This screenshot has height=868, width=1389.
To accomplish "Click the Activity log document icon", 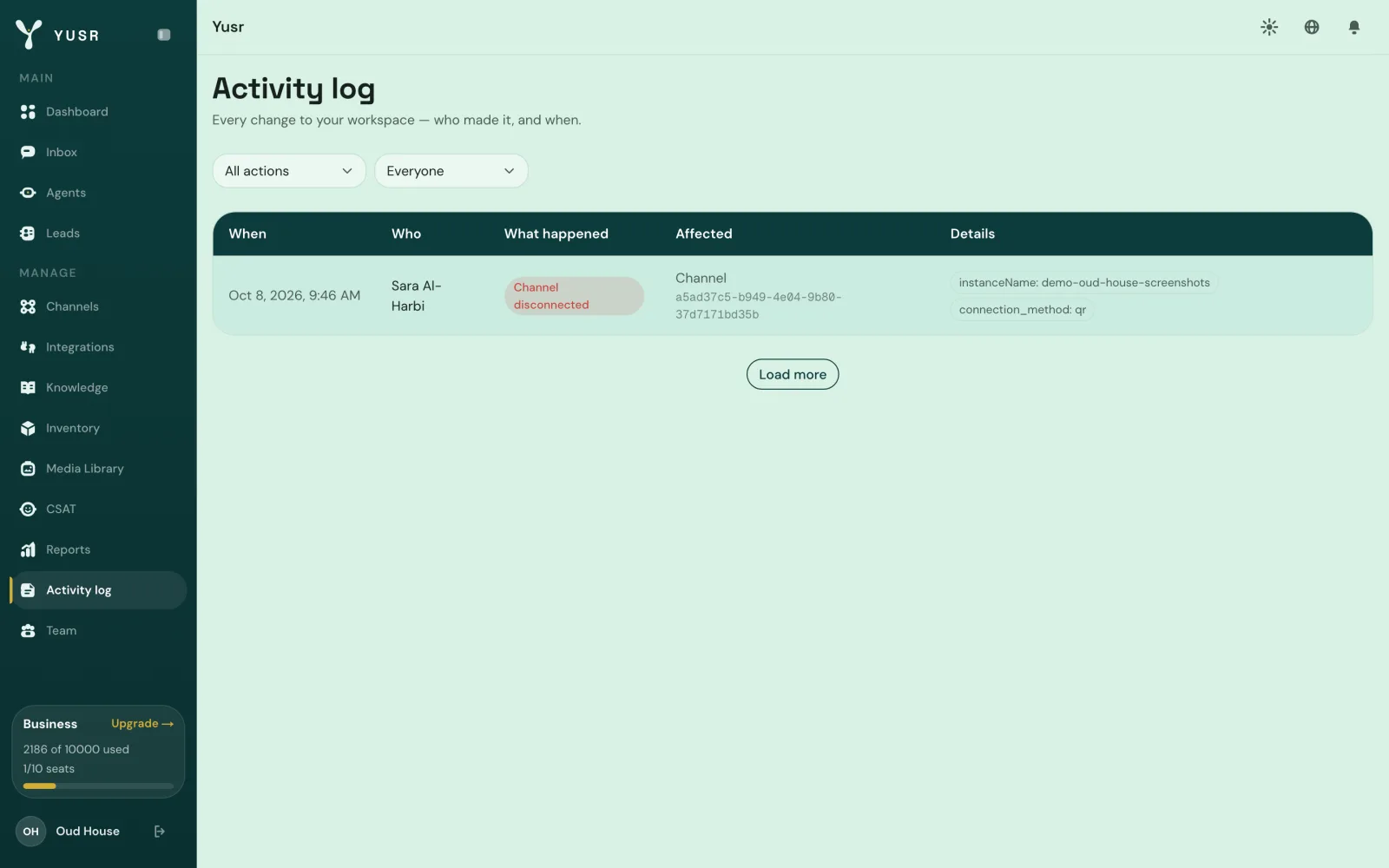I will coord(28,590).
